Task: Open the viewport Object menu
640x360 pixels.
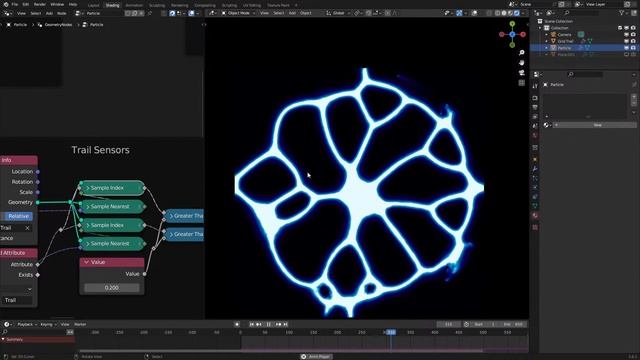Action: tap(306, 13)
